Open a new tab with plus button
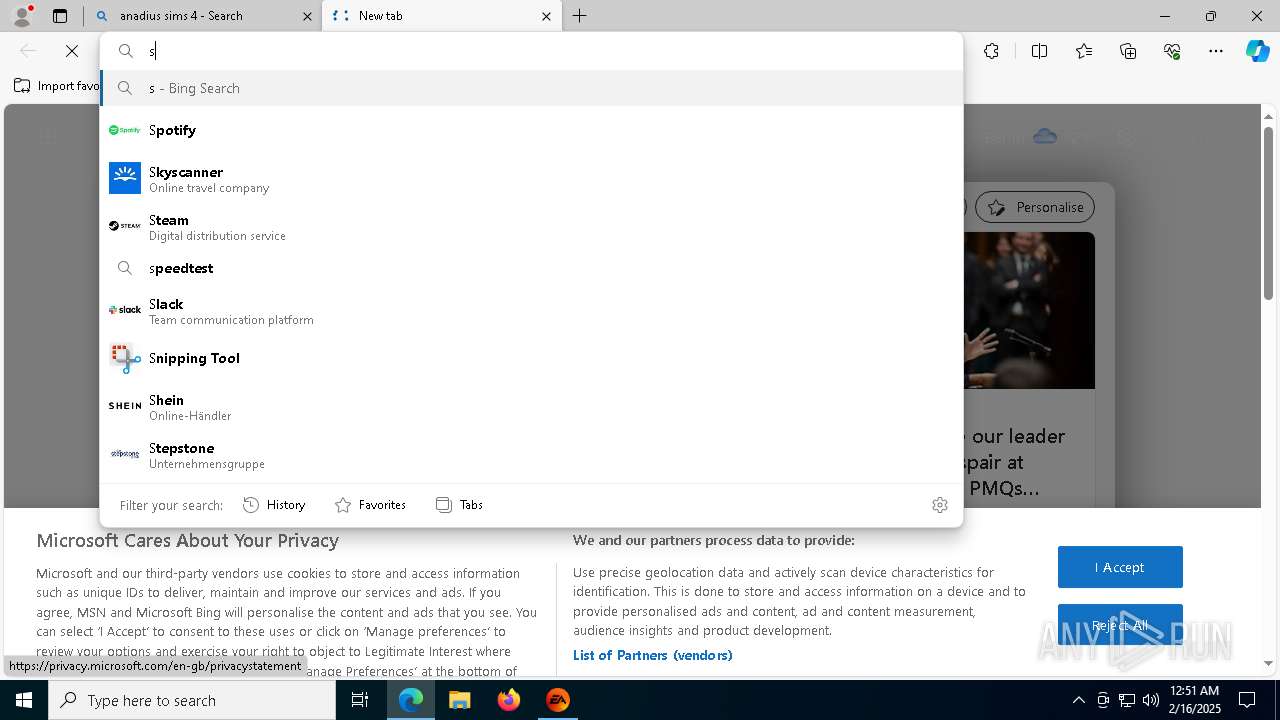The image size is (1280, 720). [580, 16]
